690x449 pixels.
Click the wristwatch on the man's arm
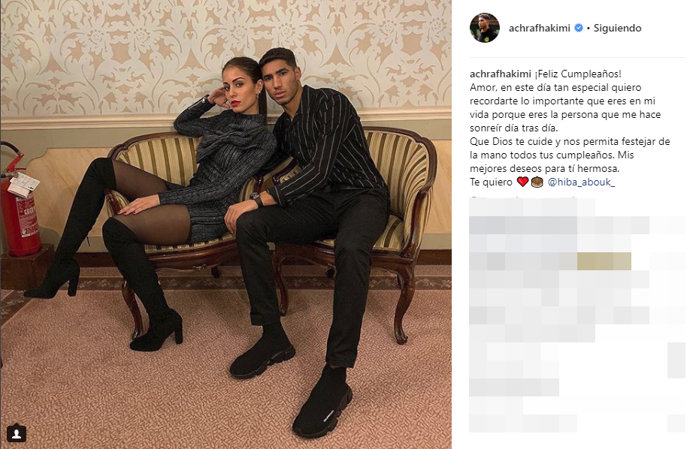(257, 199)
